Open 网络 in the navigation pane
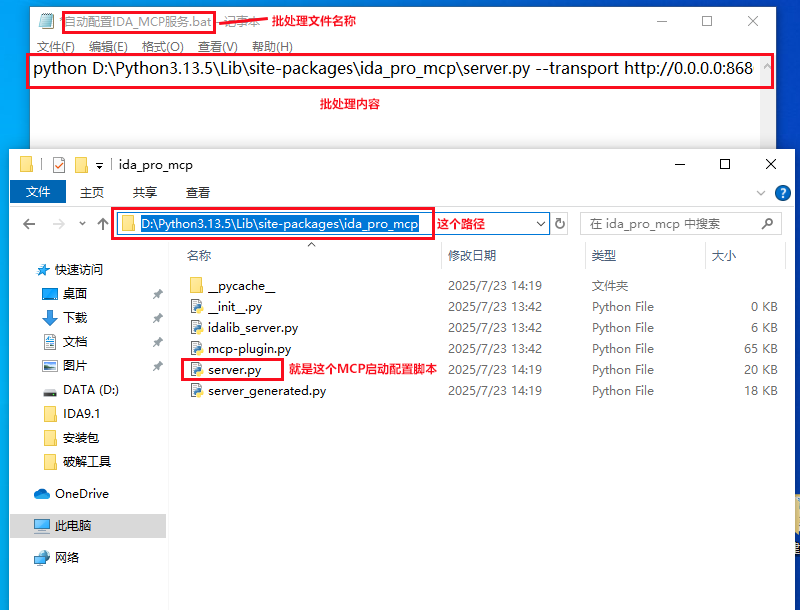The height and width of the screenshot is (610, 800). [67, 557]
